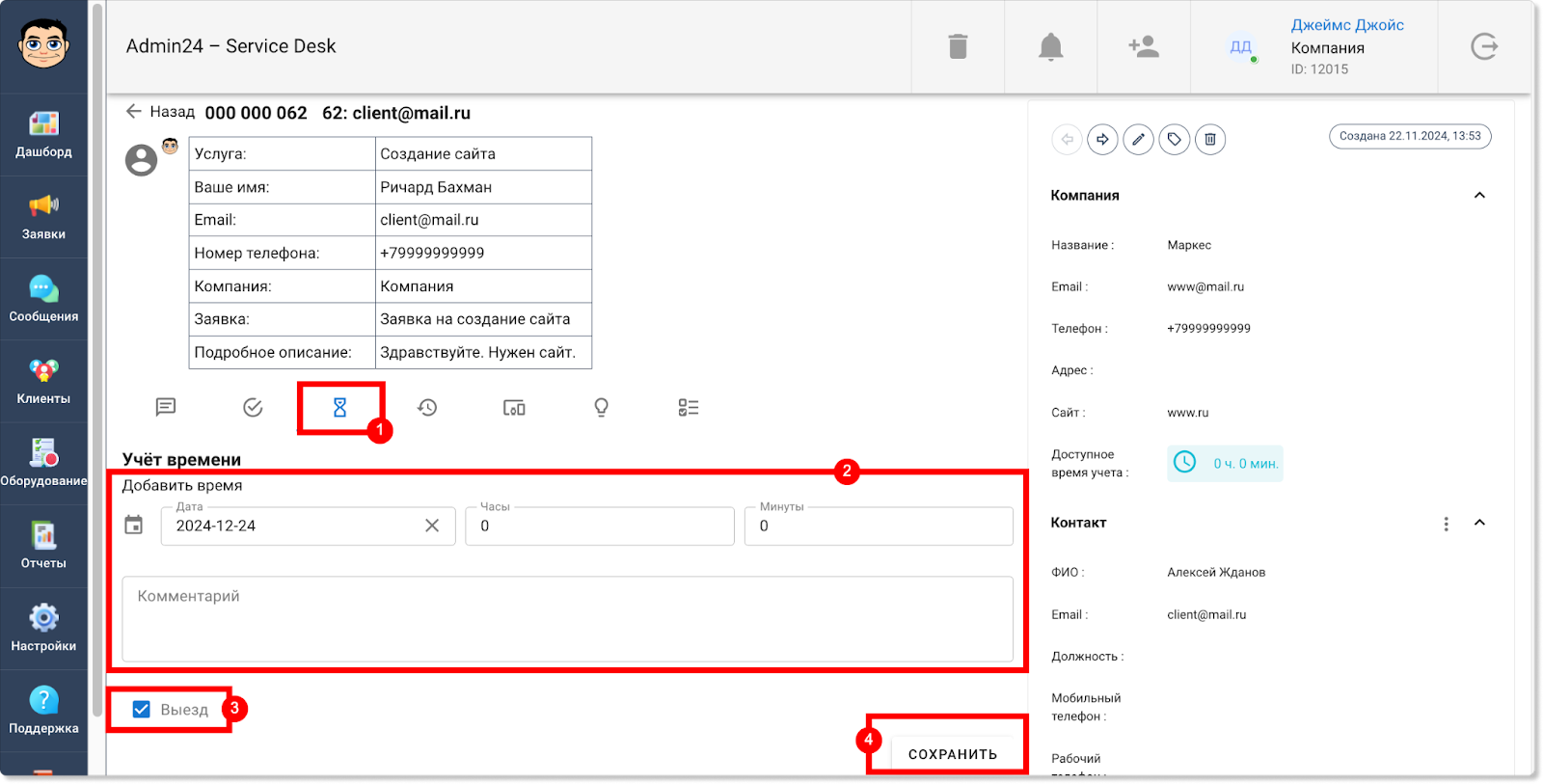Click contact email client@mail.ru in right panel
This screenshot has height=784, width=1543.
tap(1206, 614)
